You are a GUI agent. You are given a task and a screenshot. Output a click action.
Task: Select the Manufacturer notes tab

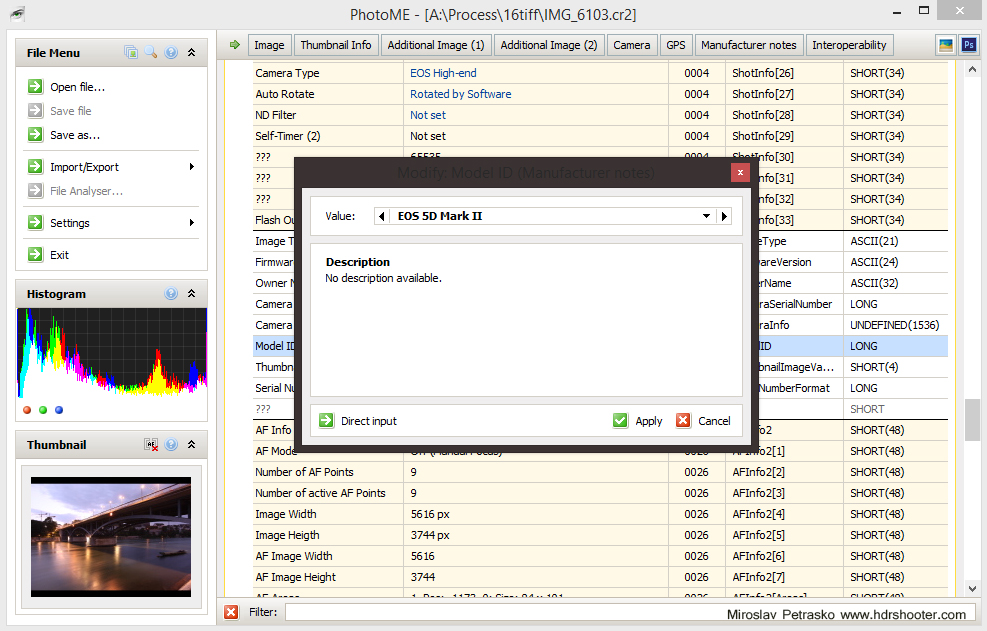point(749,45)
